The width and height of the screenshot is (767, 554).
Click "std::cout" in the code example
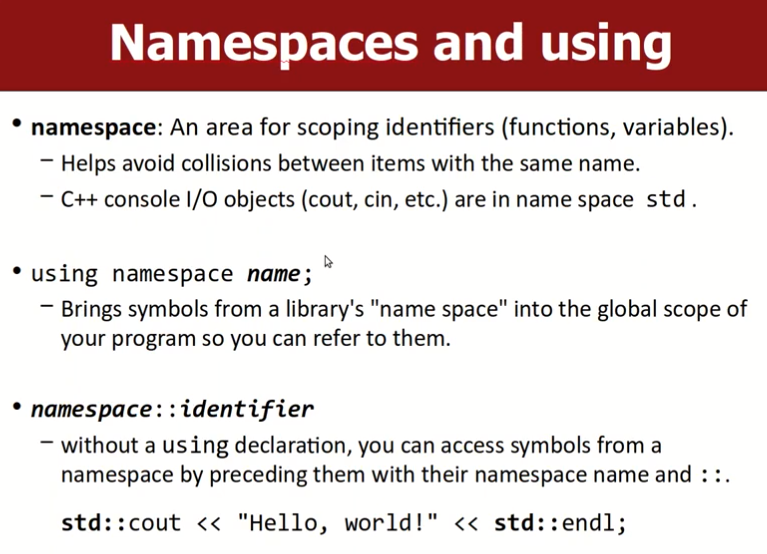click(121, 523)
